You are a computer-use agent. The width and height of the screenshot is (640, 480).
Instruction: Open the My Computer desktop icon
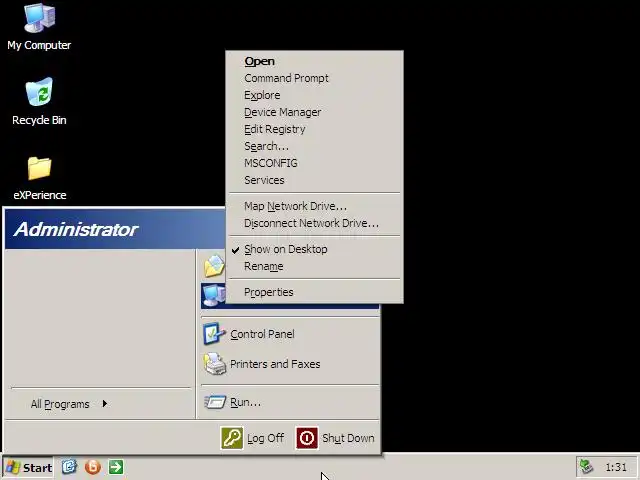(39, 18)
